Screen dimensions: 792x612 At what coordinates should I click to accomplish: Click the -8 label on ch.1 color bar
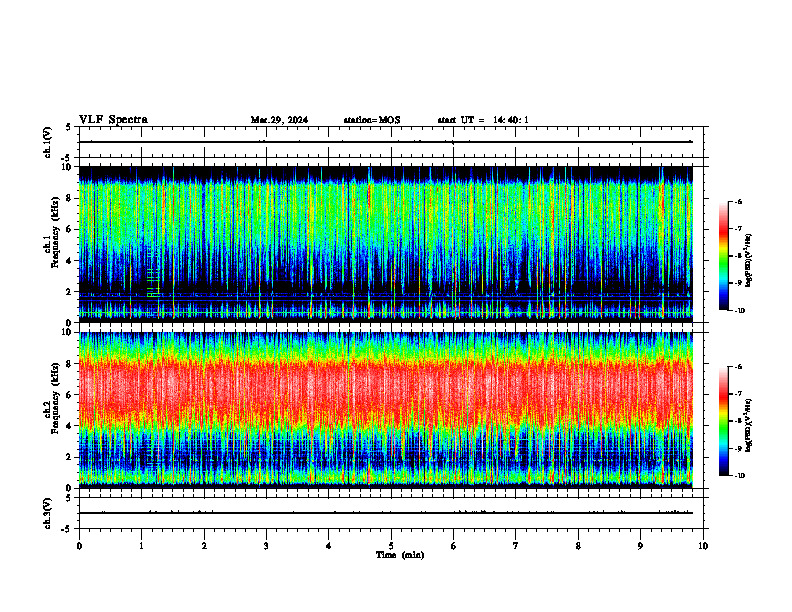point(739,256)
